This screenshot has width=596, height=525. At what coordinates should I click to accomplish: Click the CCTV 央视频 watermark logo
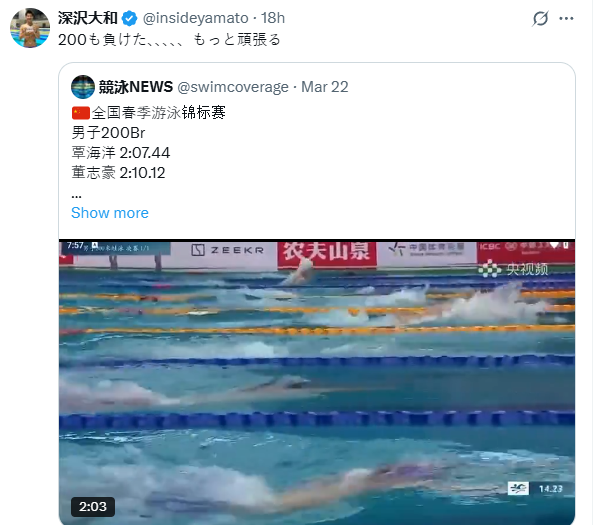pos(513,269)
